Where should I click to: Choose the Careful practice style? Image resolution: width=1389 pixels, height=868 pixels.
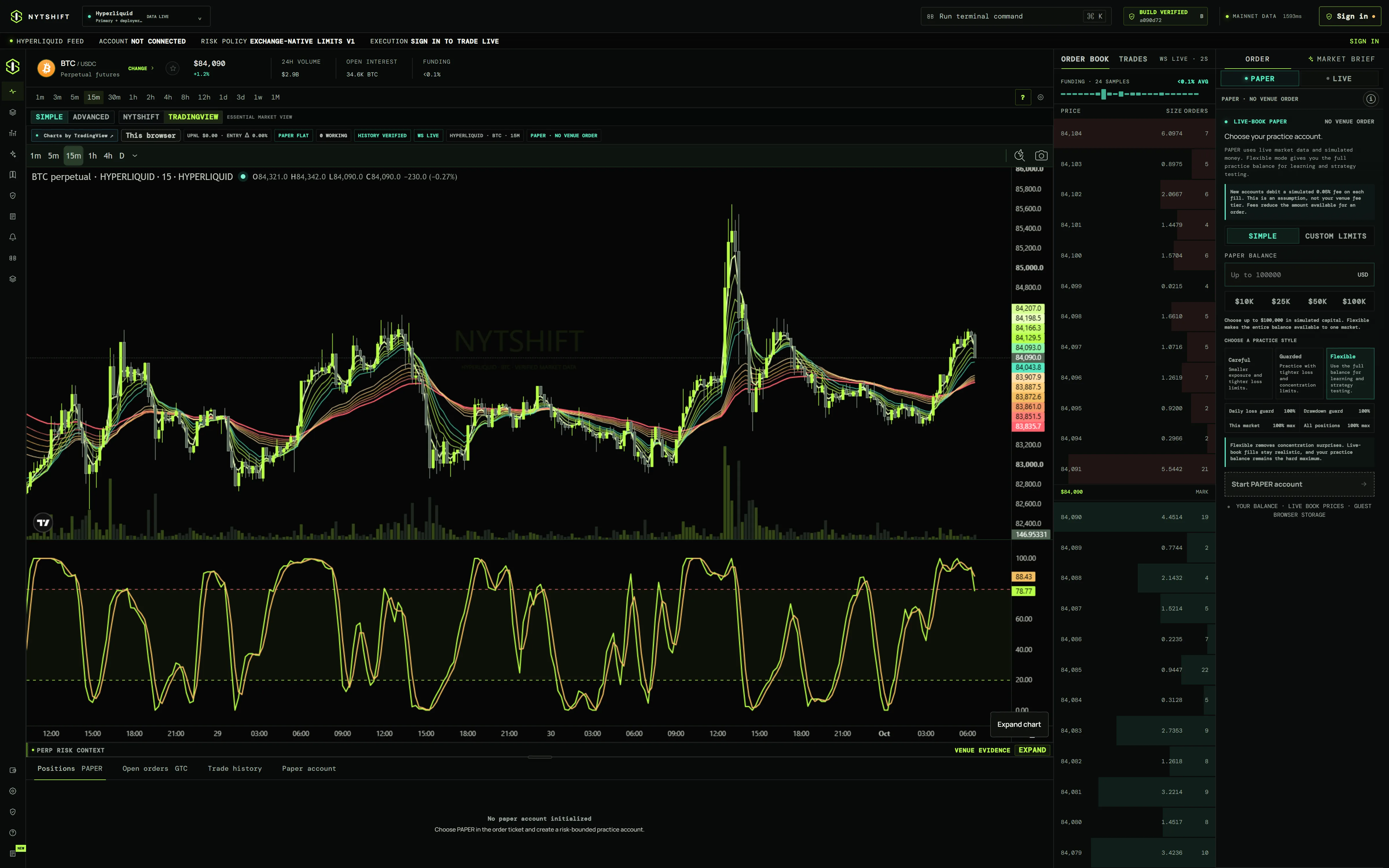[x=1249, y=374]
